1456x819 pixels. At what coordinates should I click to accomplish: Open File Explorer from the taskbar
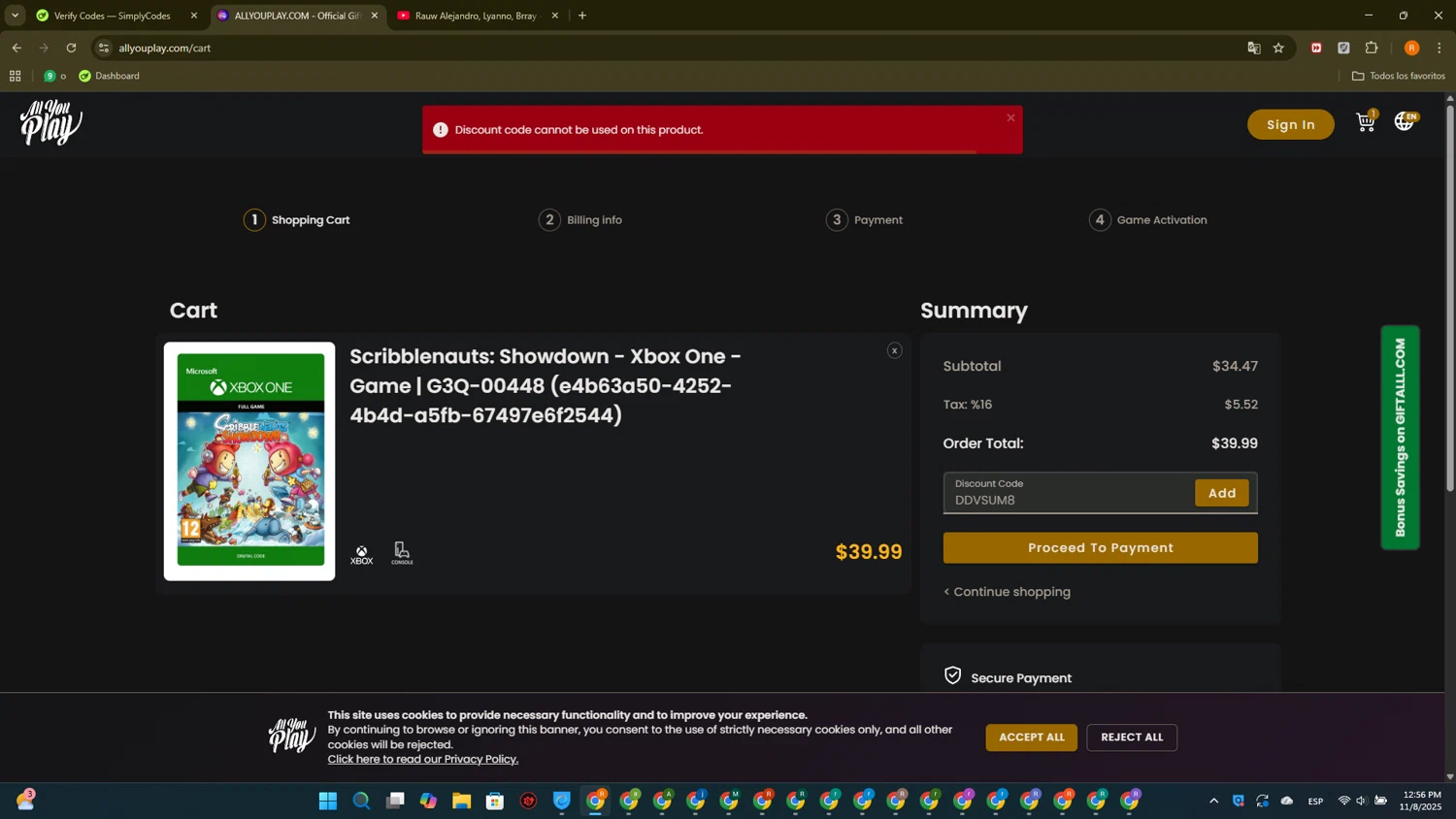[x=461, y=801]
